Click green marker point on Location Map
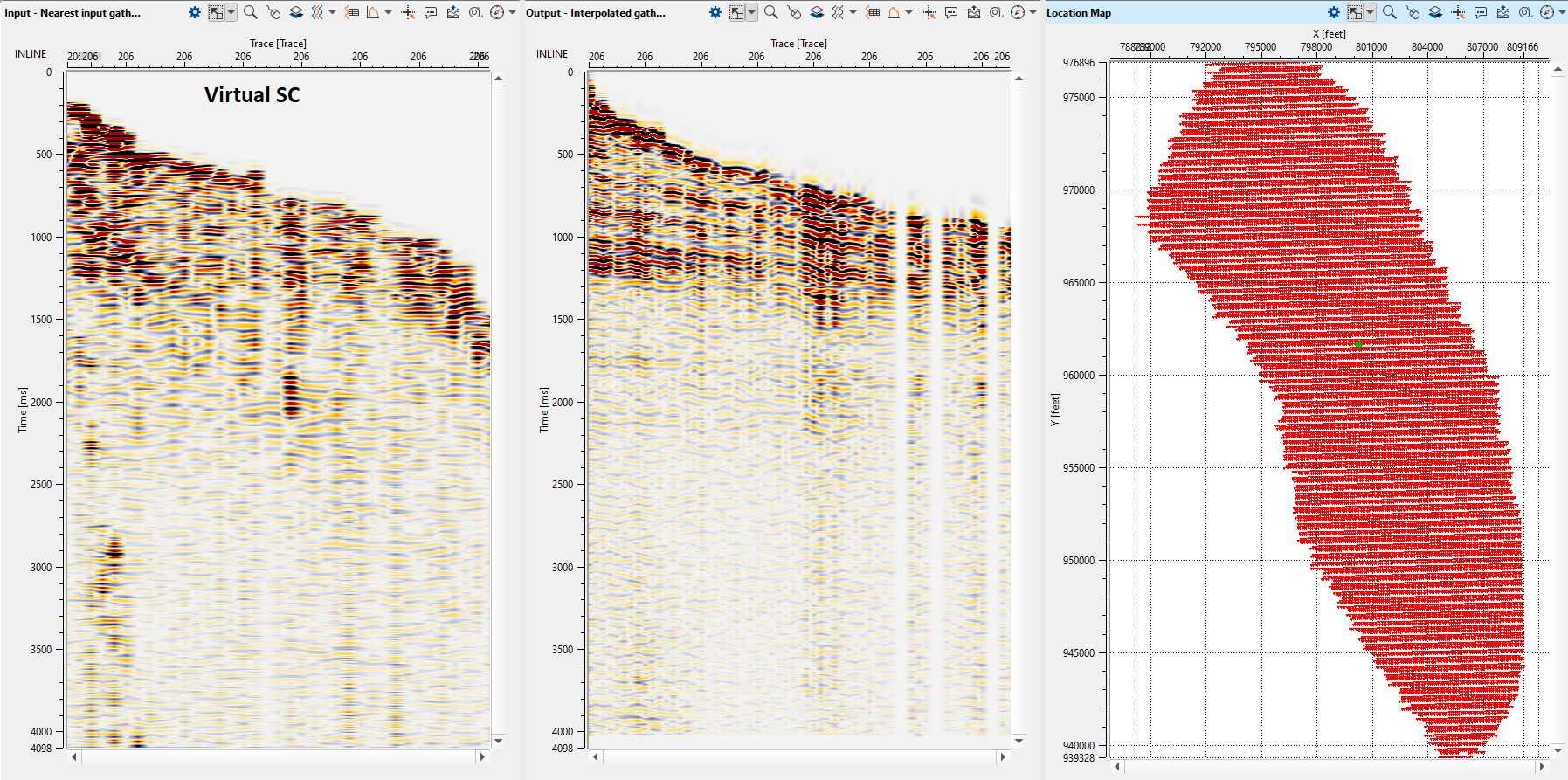1568x780 pixels. pyautogui.click(x=1358, y=344)
